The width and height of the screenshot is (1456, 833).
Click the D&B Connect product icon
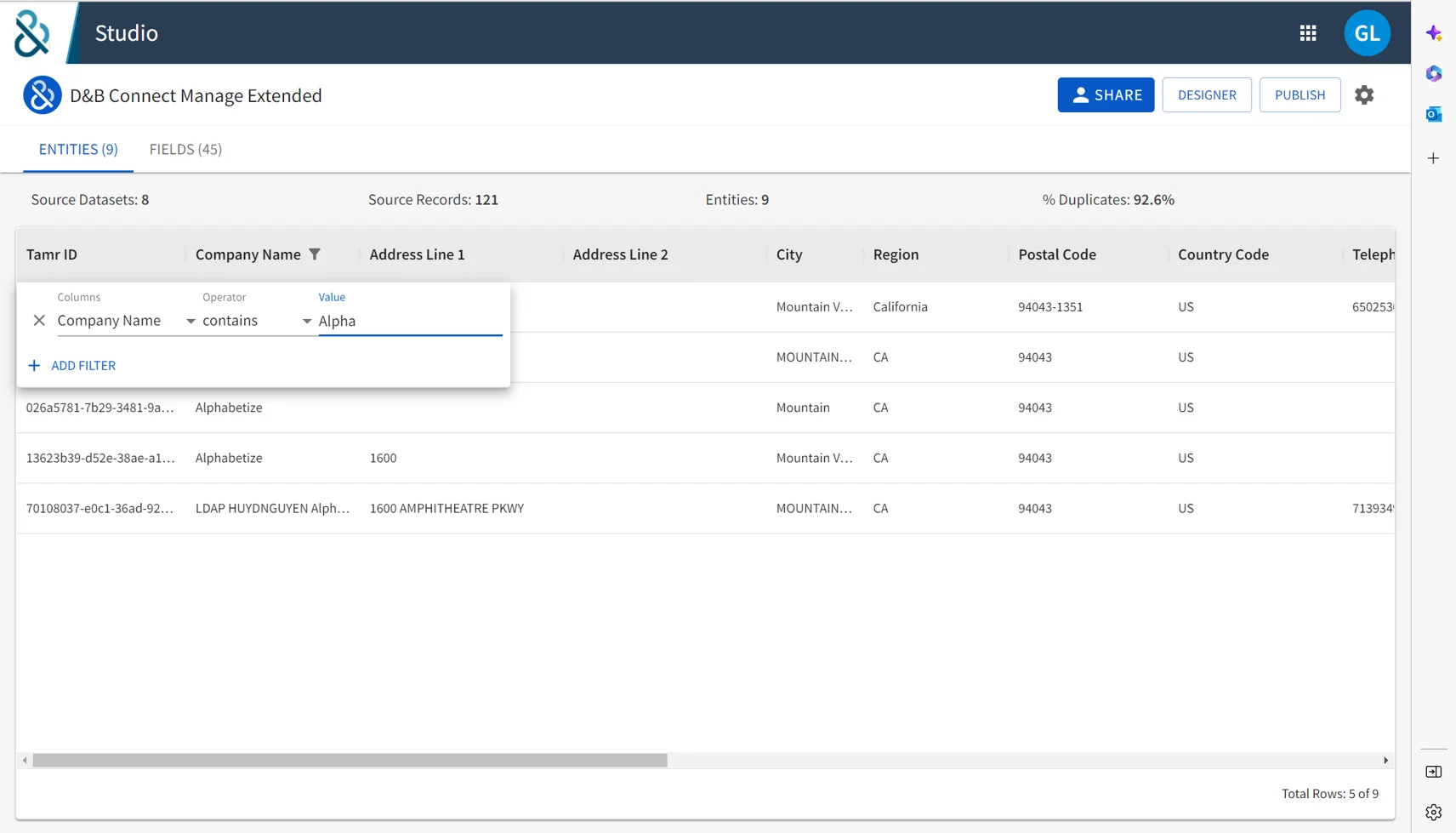coord(42,95)
